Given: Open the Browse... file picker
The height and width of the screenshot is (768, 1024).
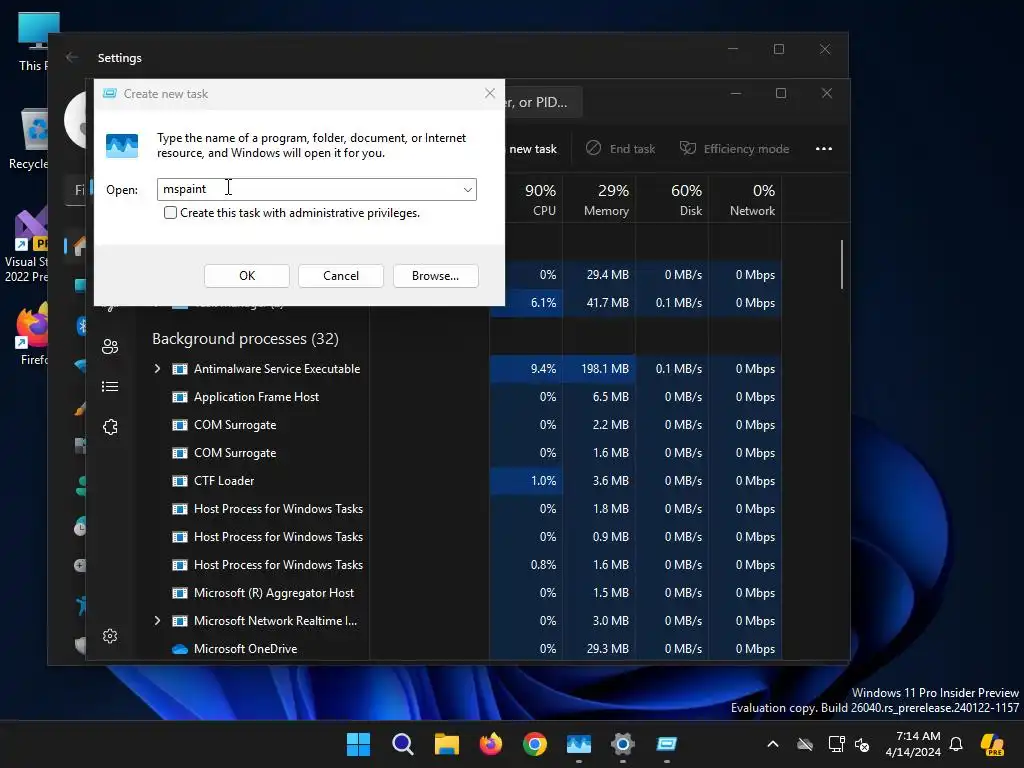Looking at the screenshot, I should (x=436, y=276).
